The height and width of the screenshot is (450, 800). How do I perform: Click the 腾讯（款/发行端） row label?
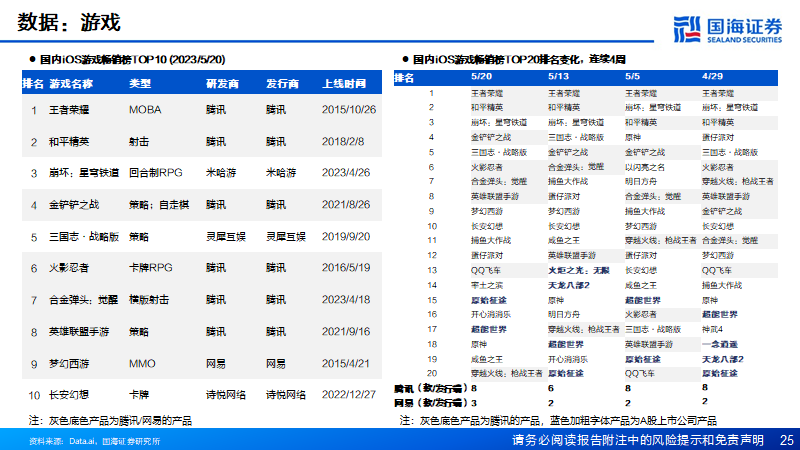click(431, 389)
